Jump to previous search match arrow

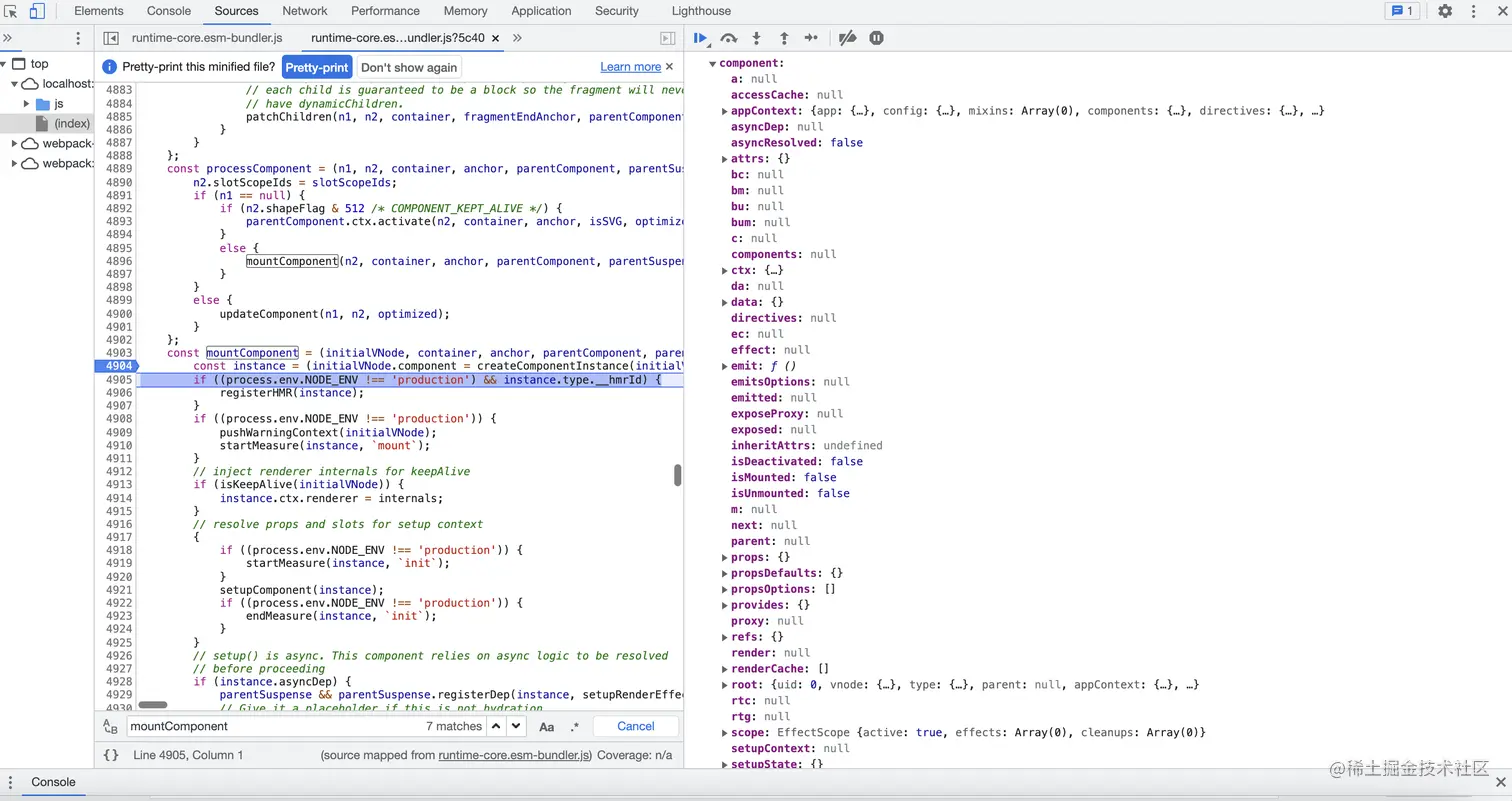tap(497, 726)
